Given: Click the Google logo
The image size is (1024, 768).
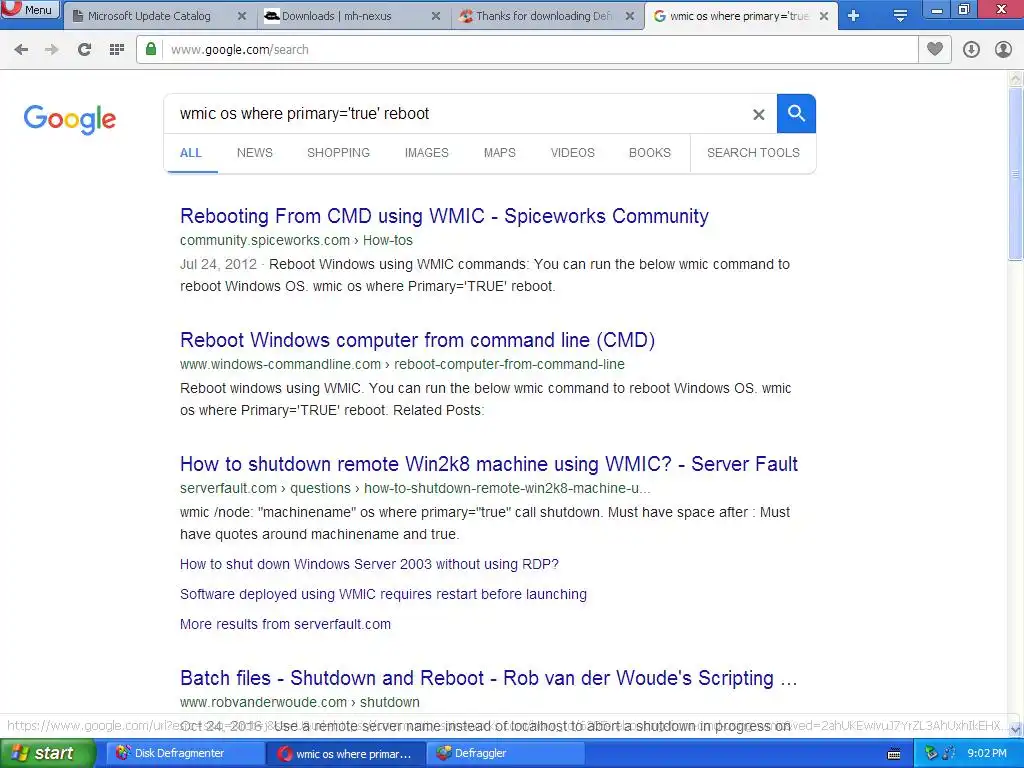Looking at the screenshot, I should pos(70,120).
